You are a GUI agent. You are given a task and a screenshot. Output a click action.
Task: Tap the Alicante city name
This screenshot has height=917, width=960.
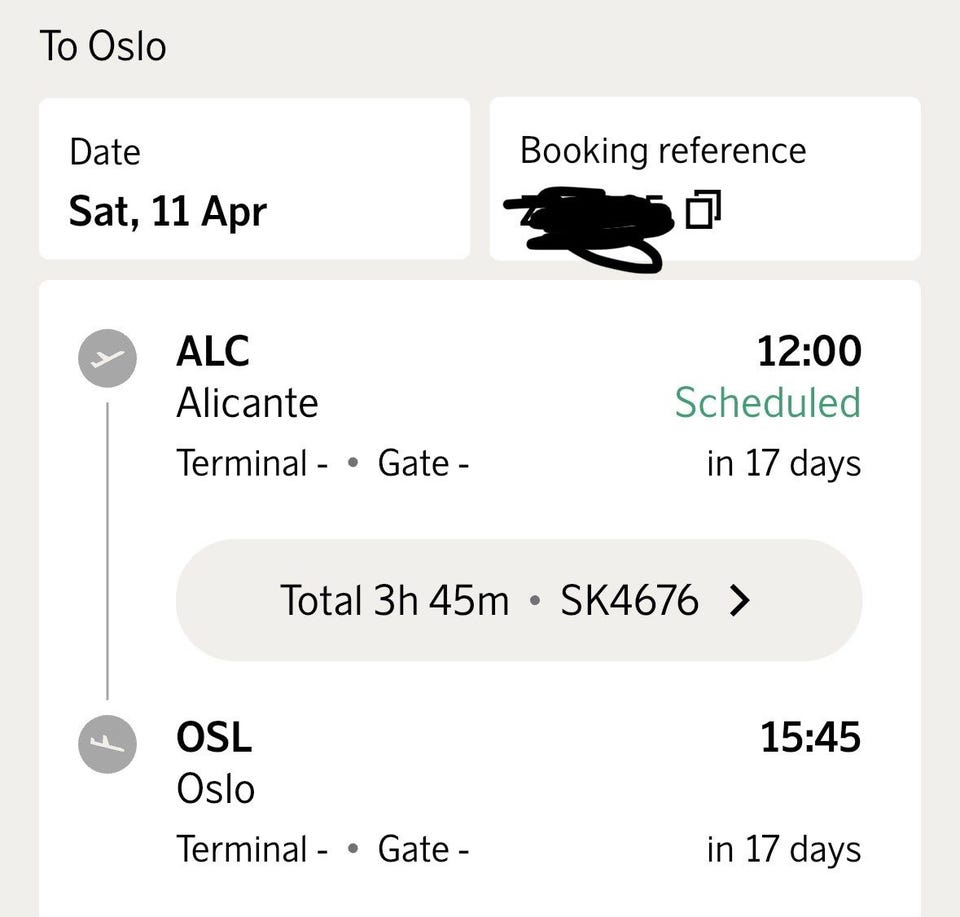point(247,403)
